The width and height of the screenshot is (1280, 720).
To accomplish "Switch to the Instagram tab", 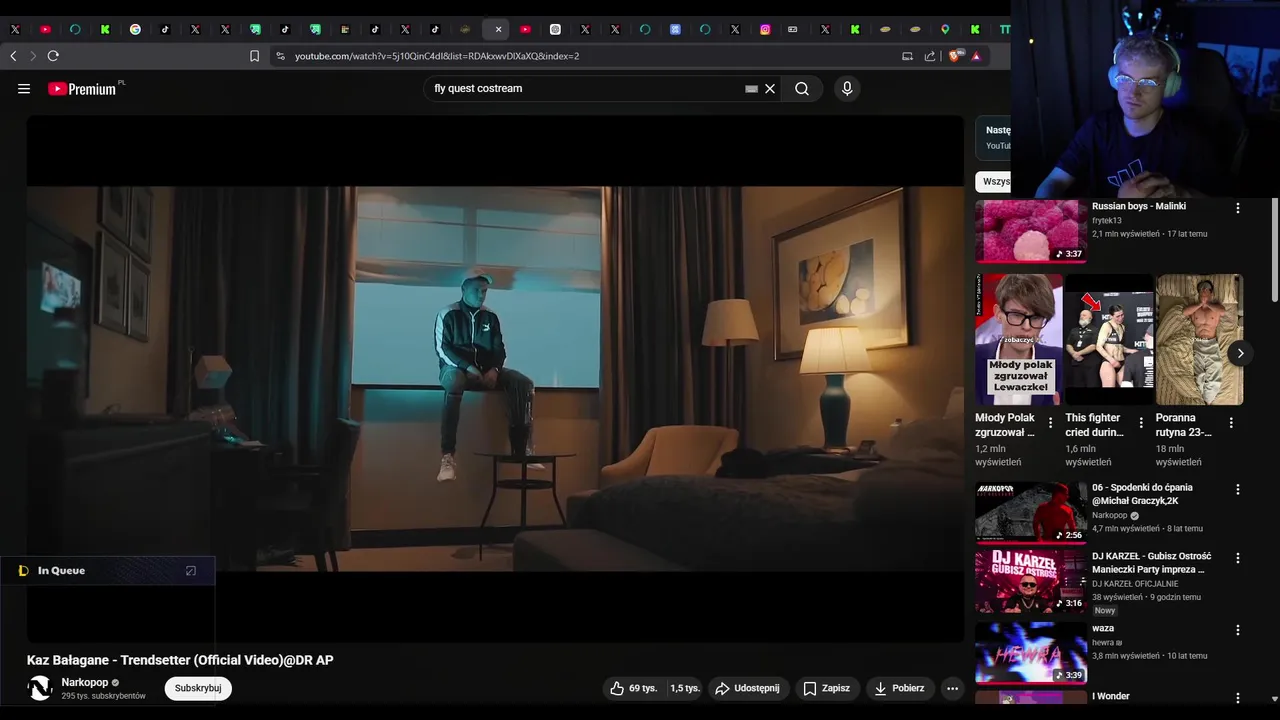I will [x=765, y=29].
